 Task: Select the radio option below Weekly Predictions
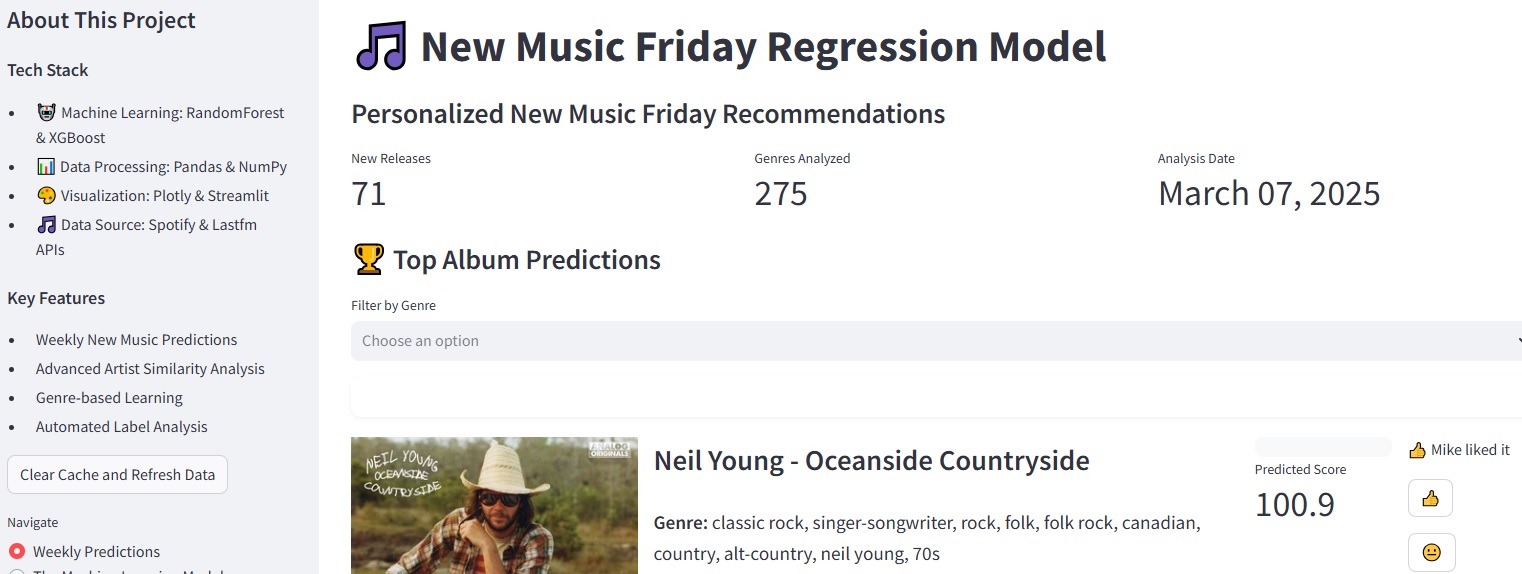click(x=17, y=571)
